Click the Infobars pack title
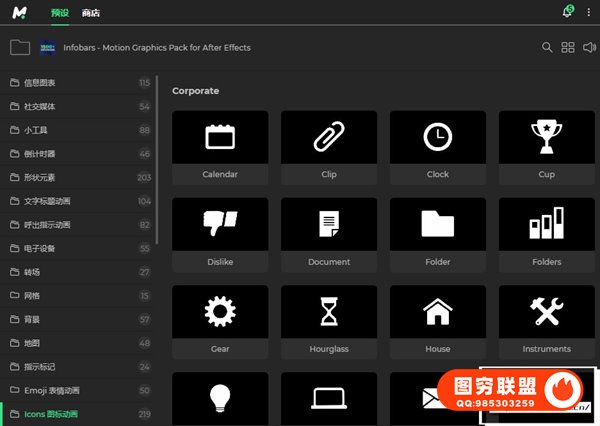600x426 pixels. coord(156,47)
